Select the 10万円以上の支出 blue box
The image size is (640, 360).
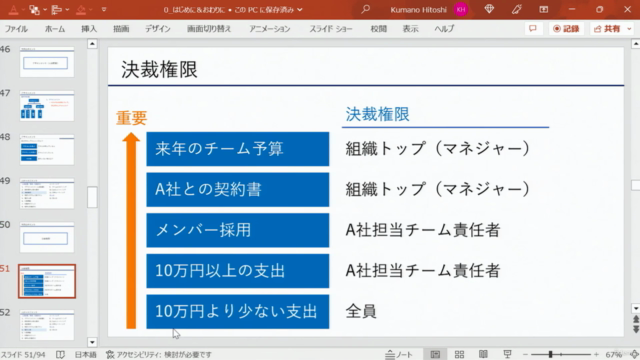click(x=238, y=271)
